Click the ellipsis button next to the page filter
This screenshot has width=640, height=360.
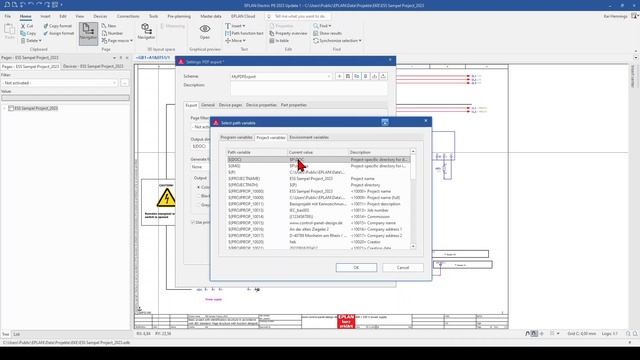[x=124, y=83]
